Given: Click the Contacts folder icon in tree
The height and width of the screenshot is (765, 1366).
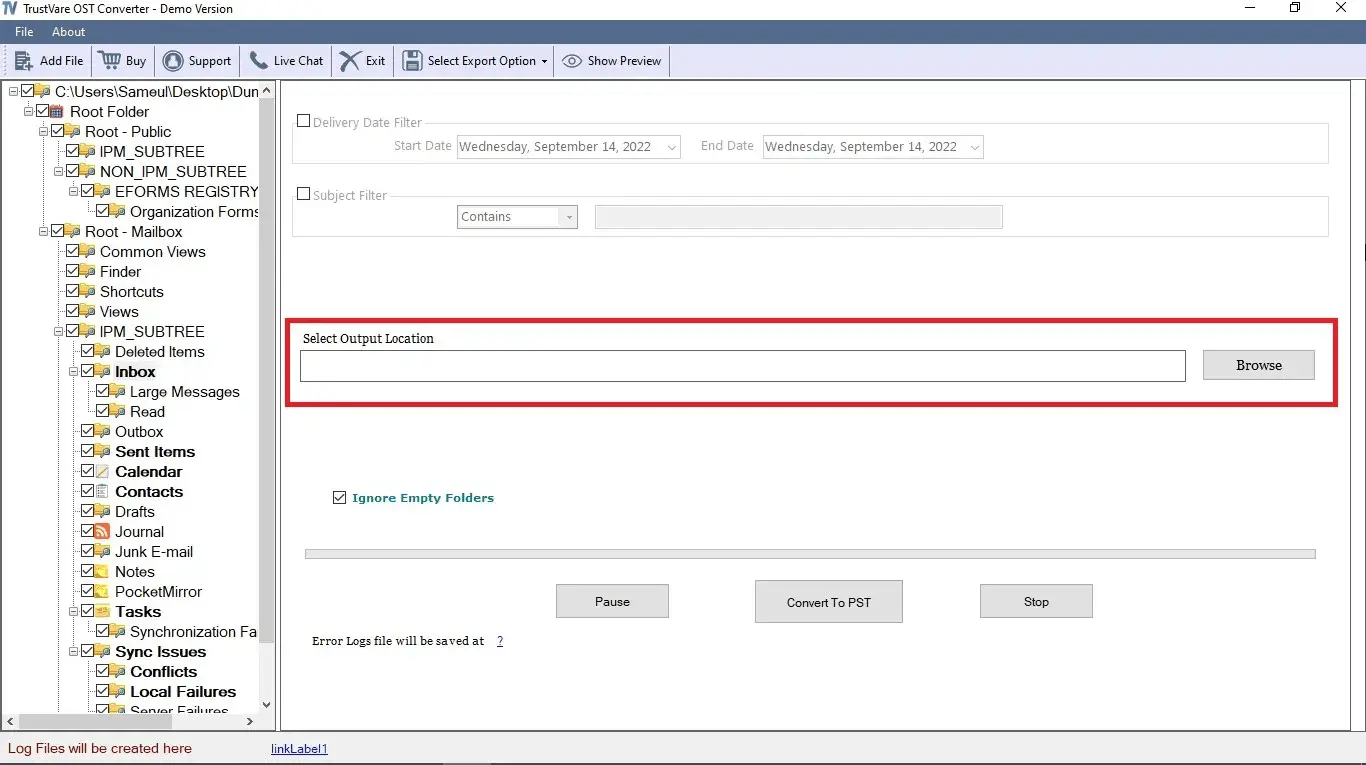Looking at the screenshot, I should pyautogui.click(x=102, y=491).
